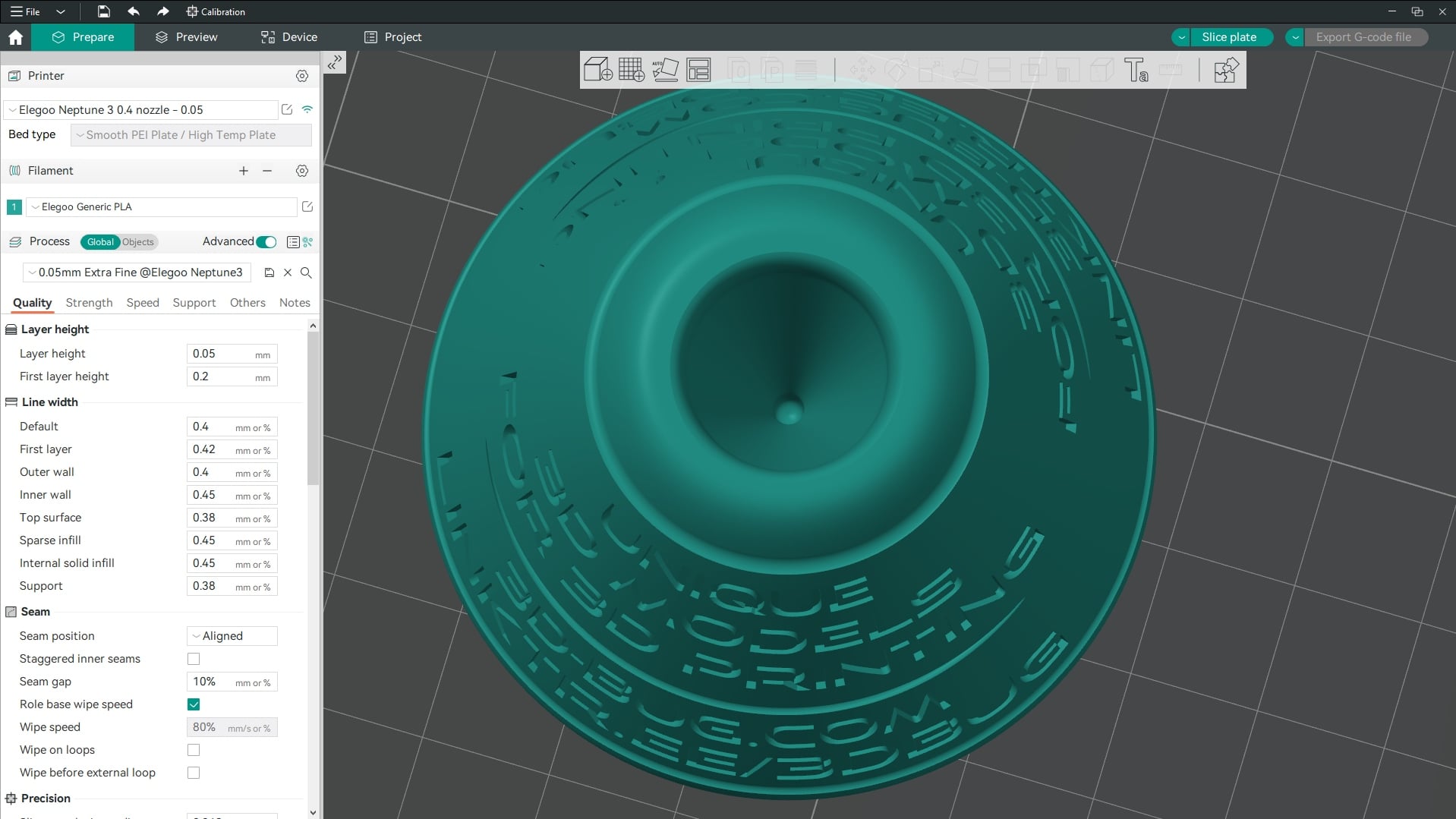Screen dimensions: 1456x819
Task: Click the compare presets icon
Action: tap(307, 242)
